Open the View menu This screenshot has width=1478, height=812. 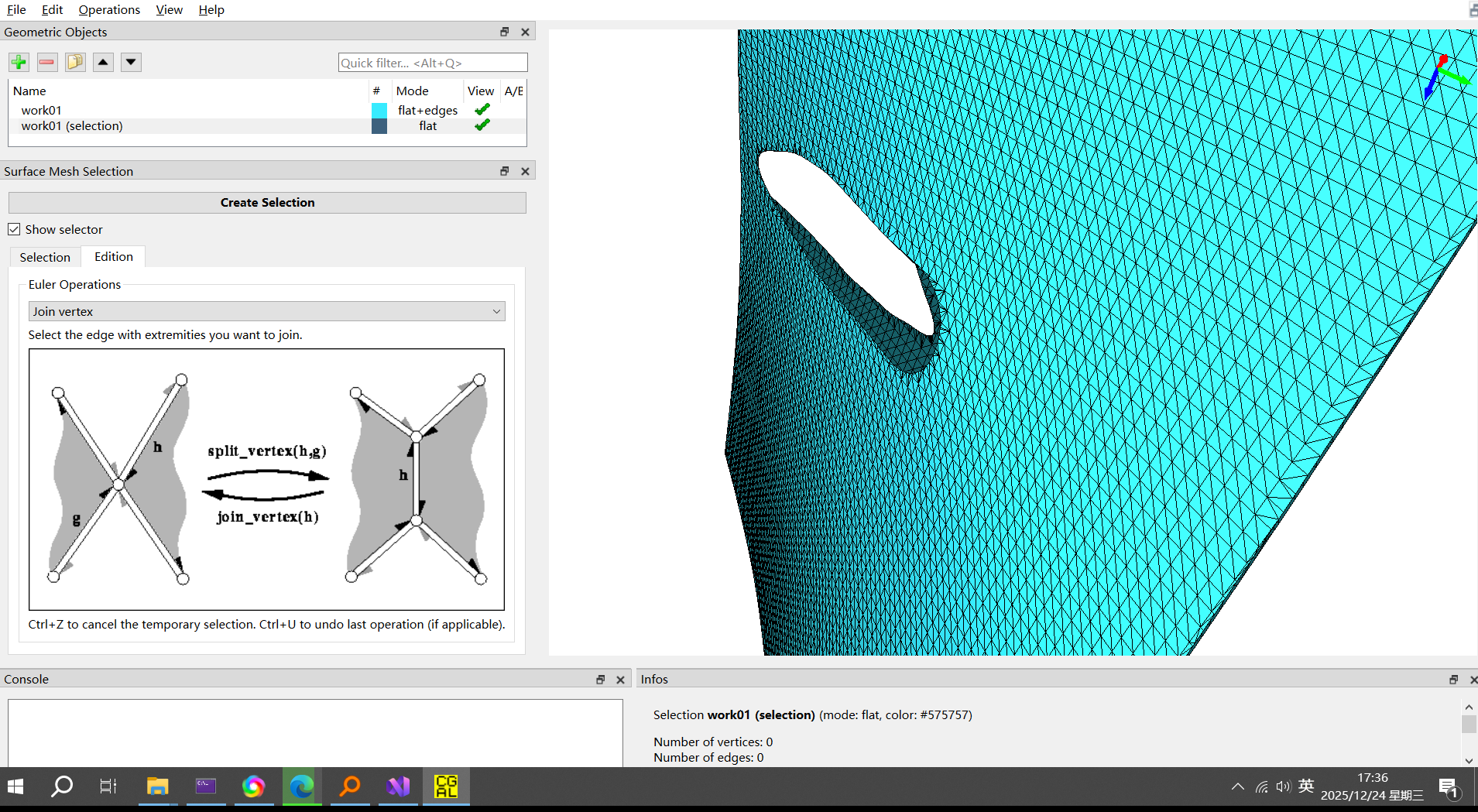[x=169, y=9]
